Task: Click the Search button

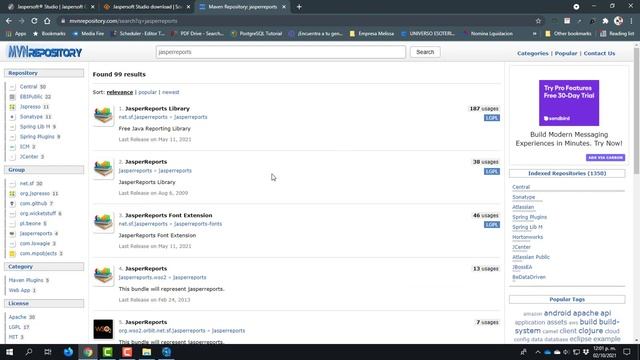Action: 425,52
